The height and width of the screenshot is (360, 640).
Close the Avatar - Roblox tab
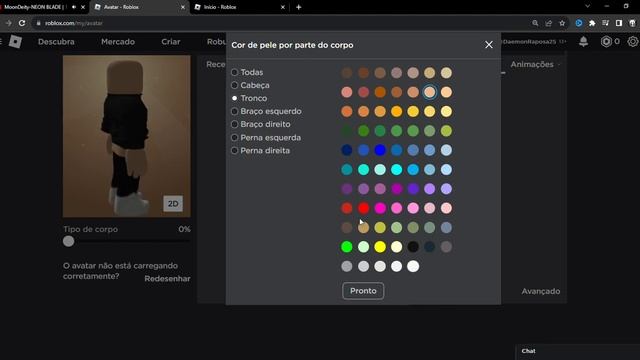coord(182,7)
